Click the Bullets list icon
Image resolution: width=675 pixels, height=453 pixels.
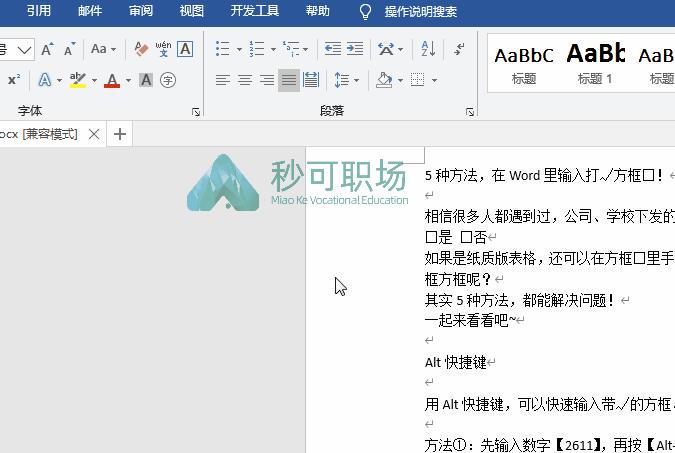point(223,49)
